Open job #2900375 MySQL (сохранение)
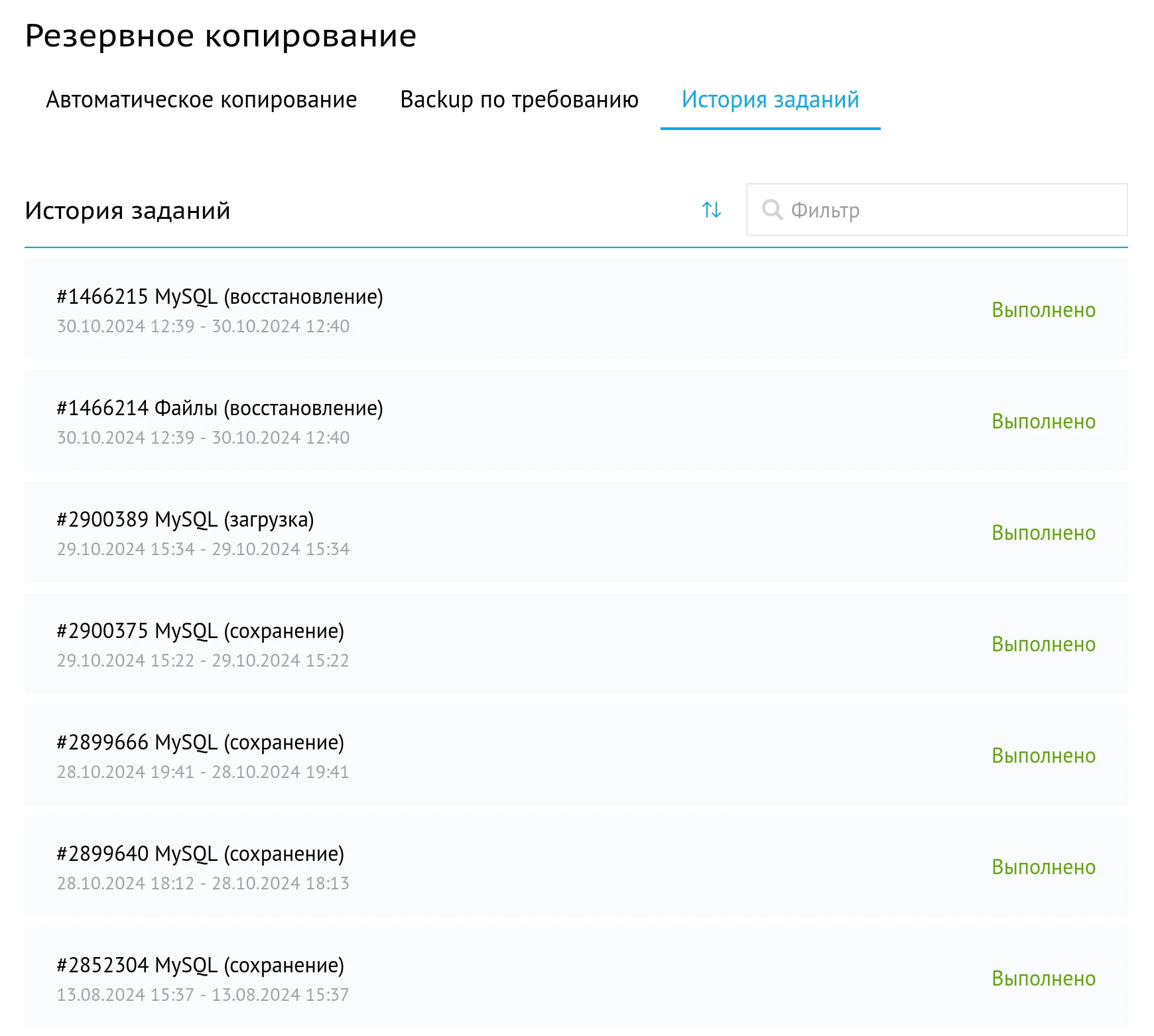The height and width of the screenshot is (1036, 1154). coord(200,631)
